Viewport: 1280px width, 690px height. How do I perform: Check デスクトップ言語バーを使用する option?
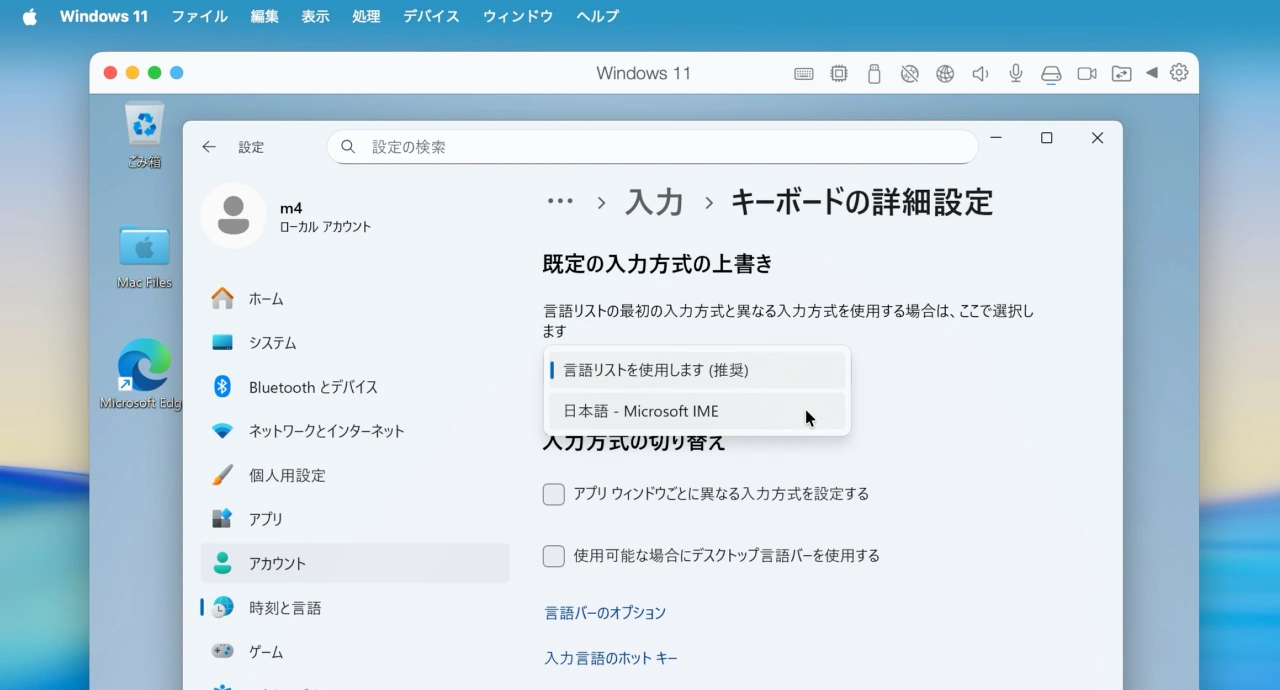(554, 556)
